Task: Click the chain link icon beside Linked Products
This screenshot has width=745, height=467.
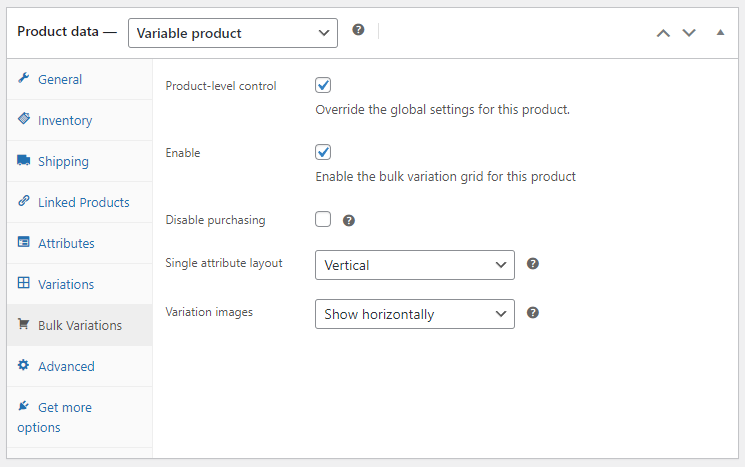Action: click(x=24, y=201)
